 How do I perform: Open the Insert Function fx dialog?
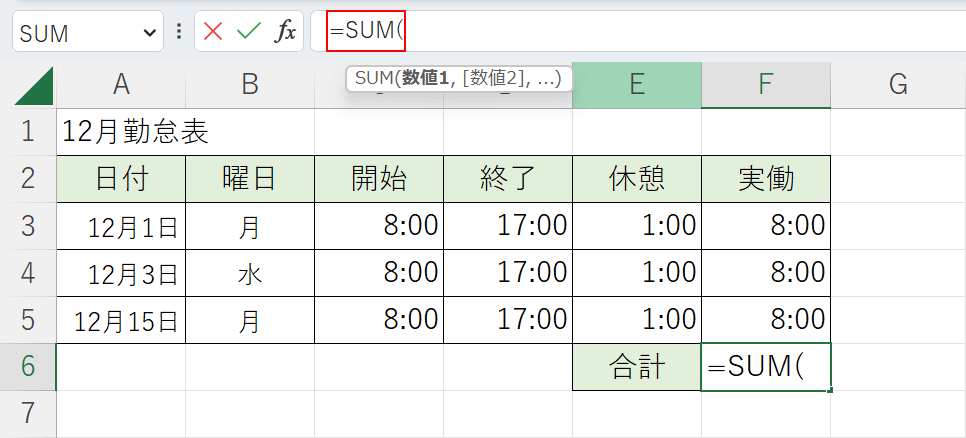[286, 32]
